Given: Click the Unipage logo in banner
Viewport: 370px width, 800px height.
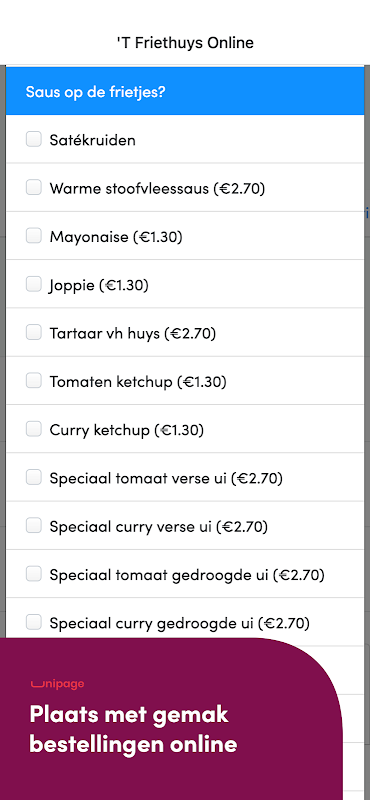Looking at the screenshot, I should coord(57,684).
